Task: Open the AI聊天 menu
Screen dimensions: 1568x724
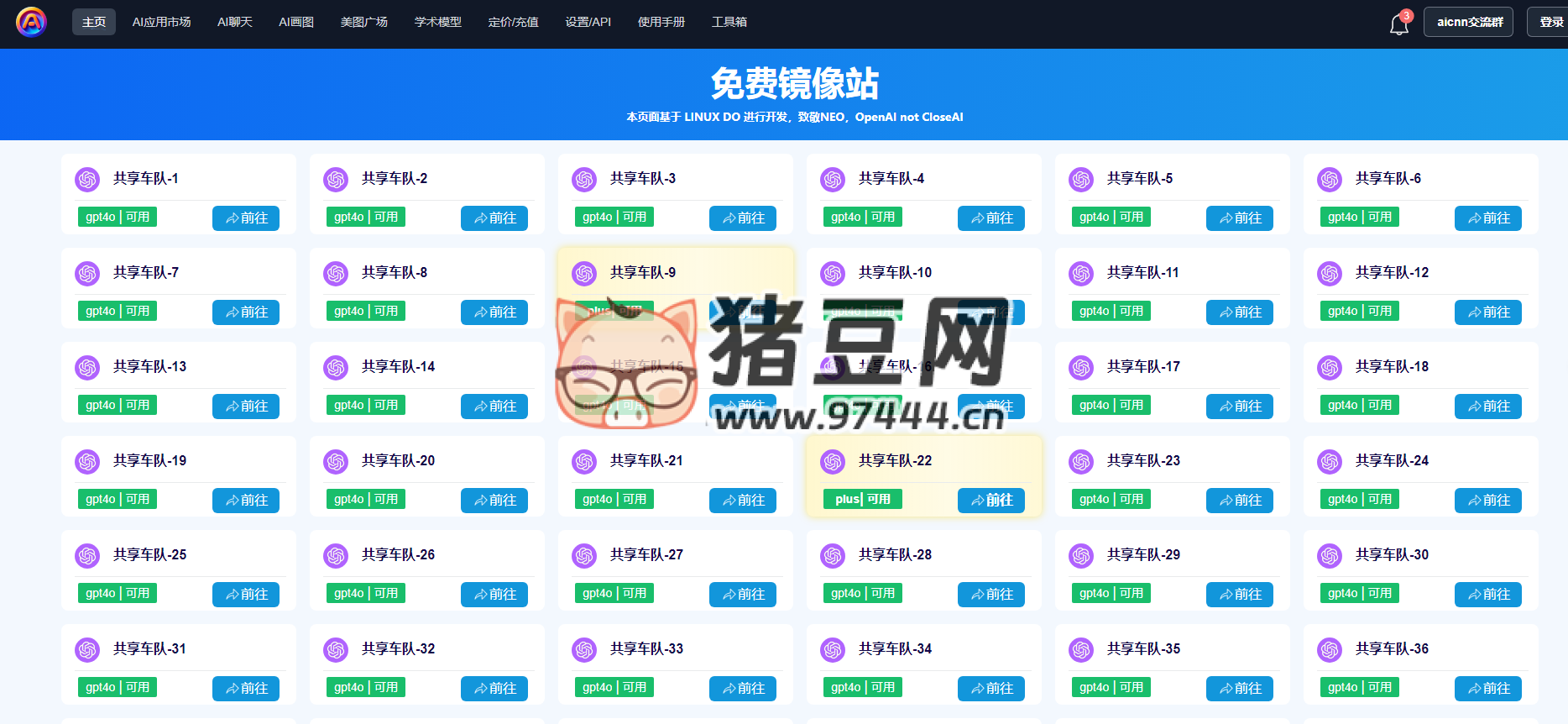Action: (x=235, y=22)
